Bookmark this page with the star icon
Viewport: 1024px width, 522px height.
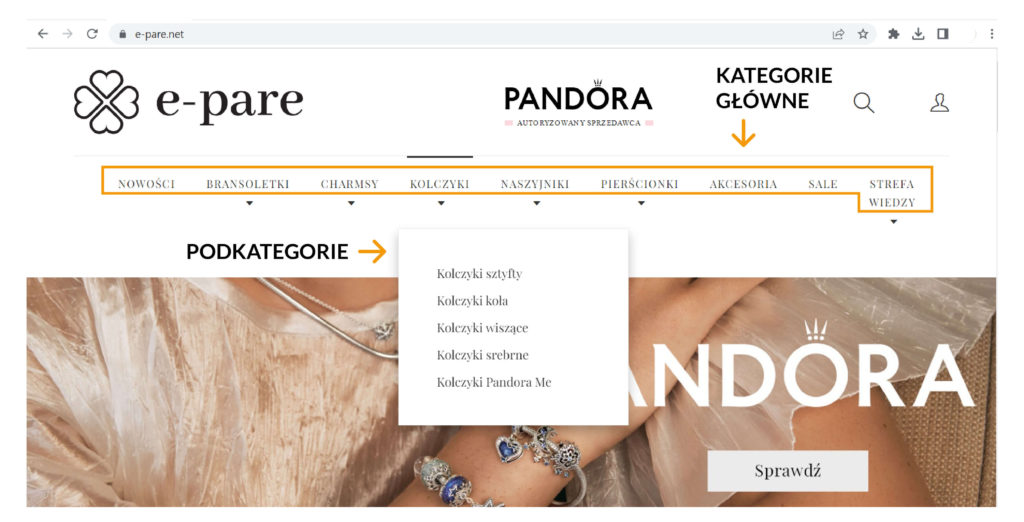click(x=863, y=34)
